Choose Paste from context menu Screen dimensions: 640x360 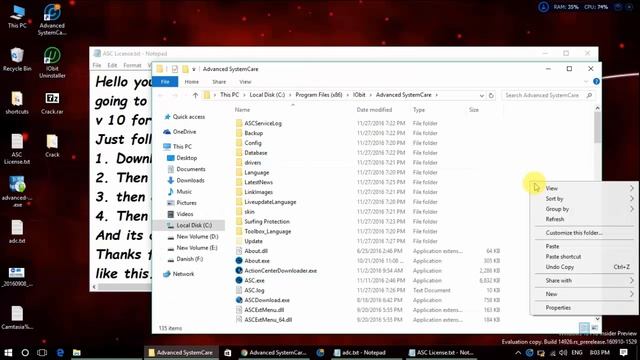coord(584,246)
